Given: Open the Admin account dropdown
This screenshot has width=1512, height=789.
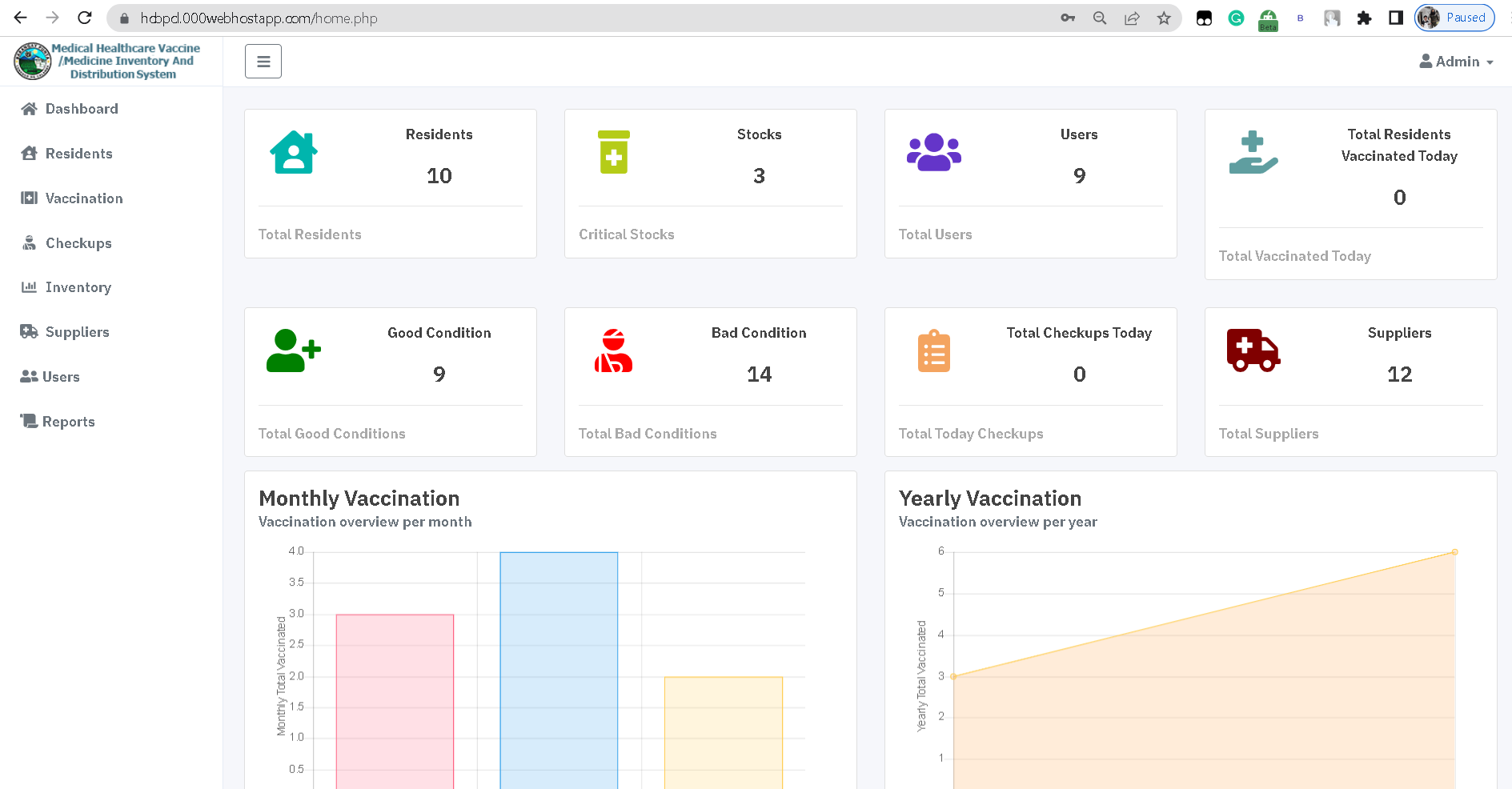Looking at the screenshot, I should pyautogui.click(x=1456, y=62).
